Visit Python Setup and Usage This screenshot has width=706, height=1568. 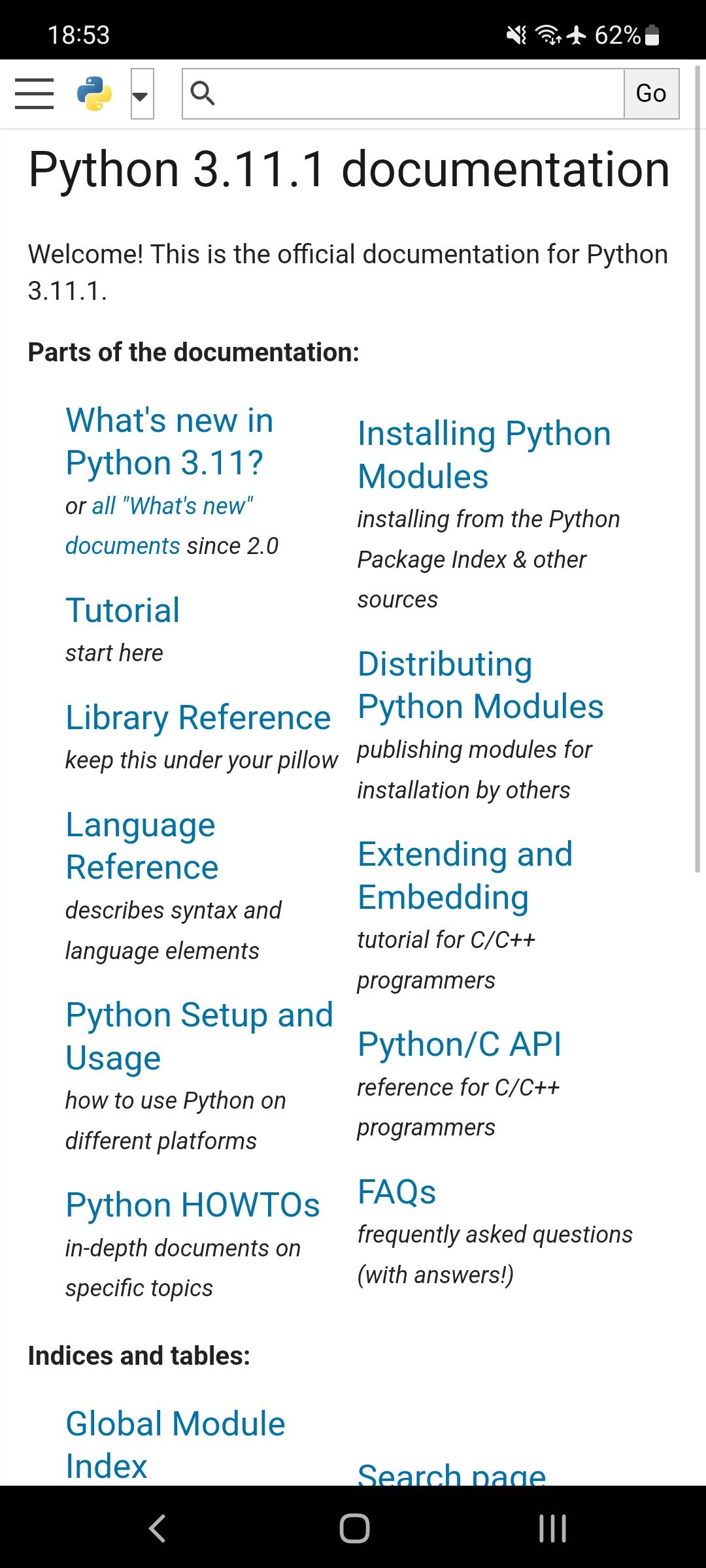click(199, 1036)
